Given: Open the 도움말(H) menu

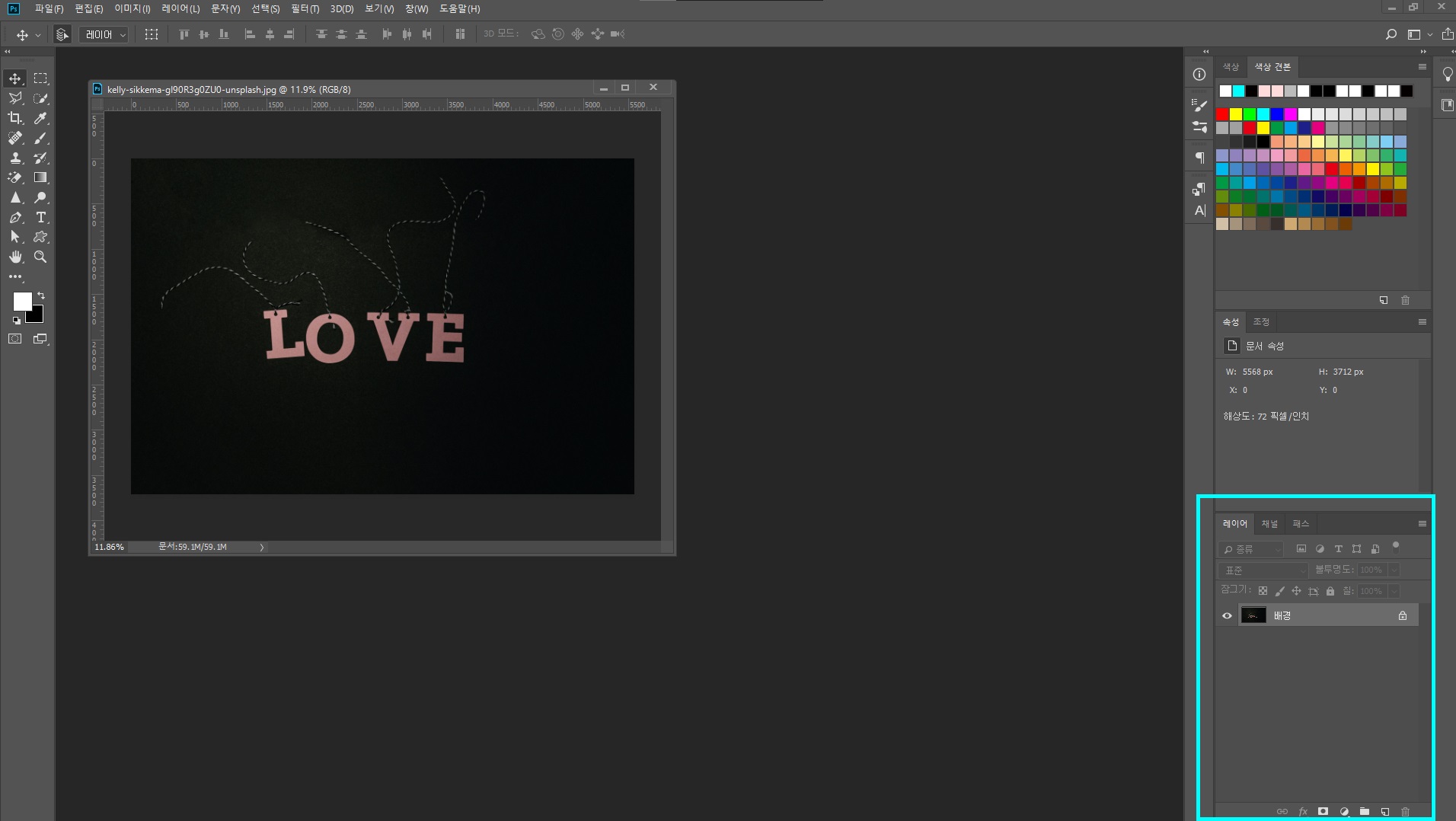Looking at the screenshot, I should pyautogui.click(x=459, y=9).
